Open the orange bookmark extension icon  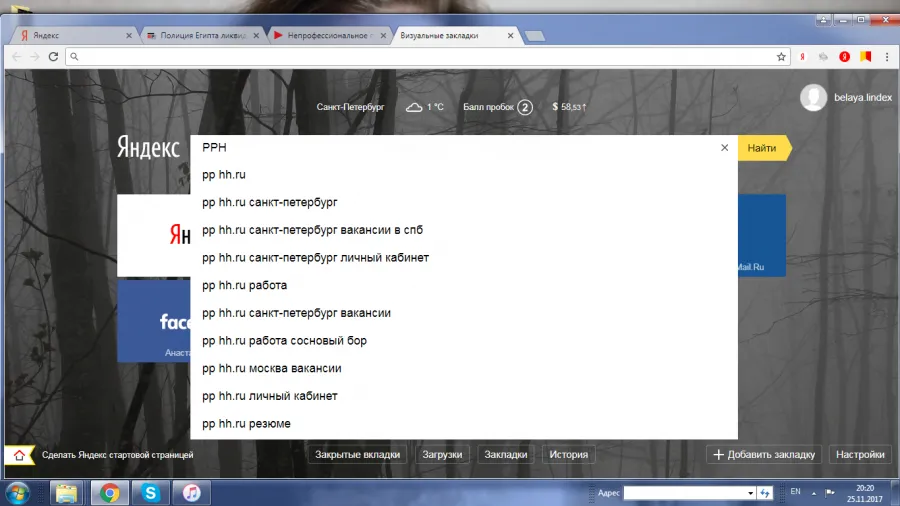pos(866,56)
